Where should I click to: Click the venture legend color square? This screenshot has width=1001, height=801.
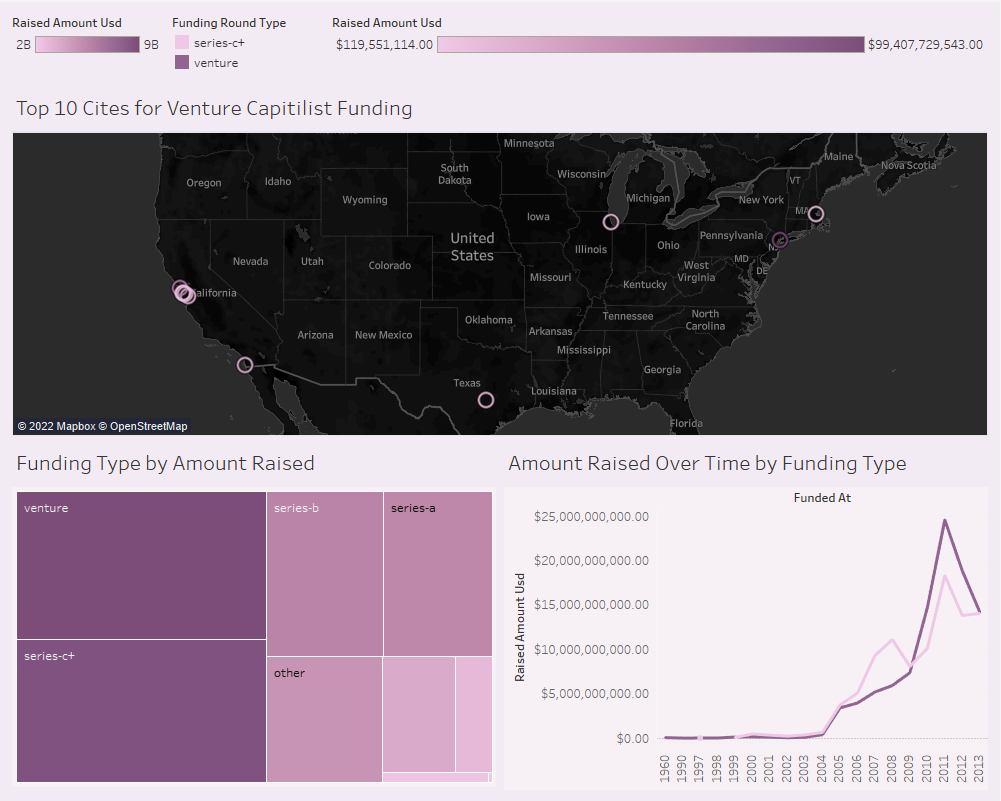[182, 62]
